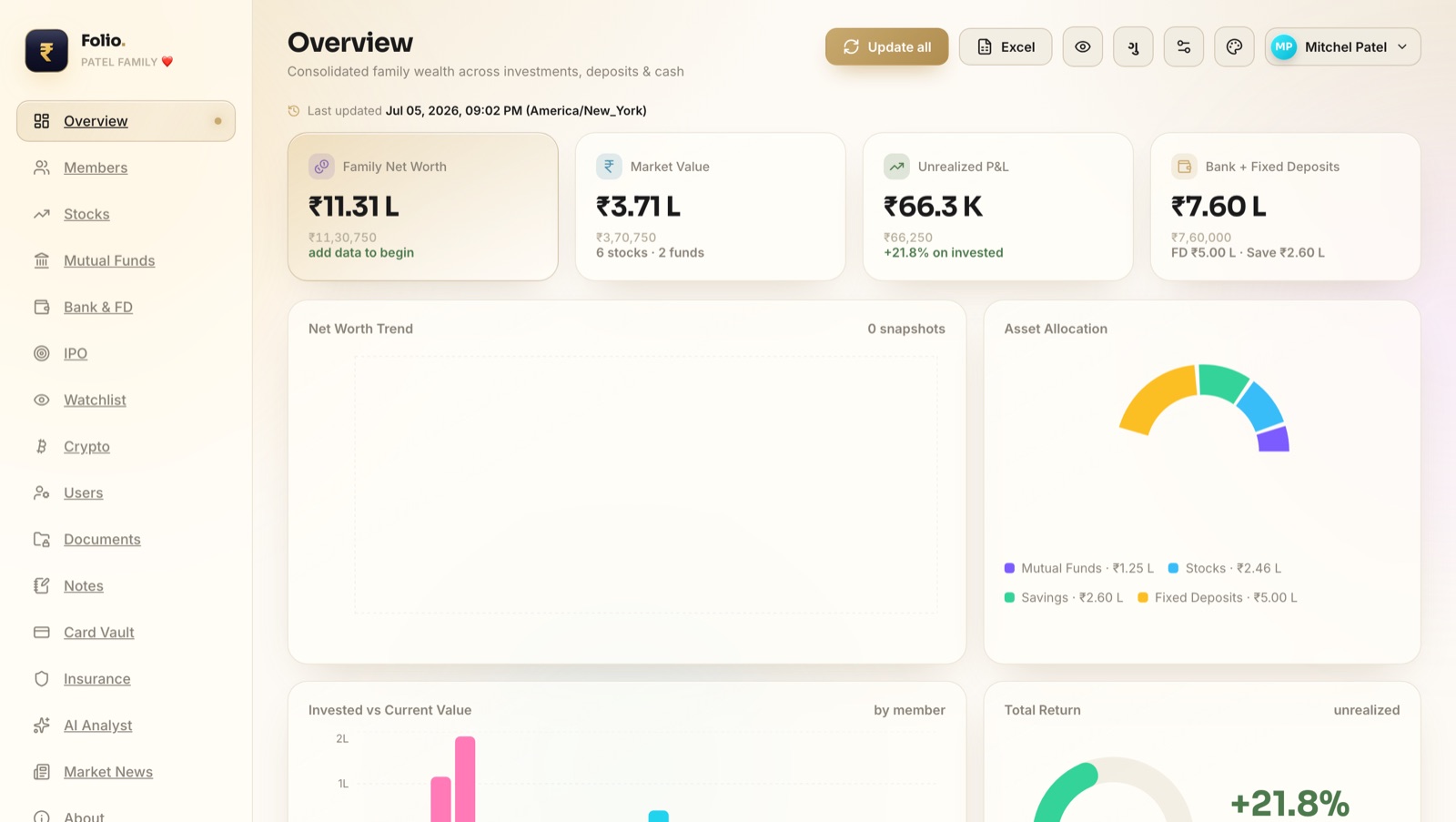The image size is (1456, 822).
Task: Click the Stocks trend-line icon
Action: pos(42,214)
